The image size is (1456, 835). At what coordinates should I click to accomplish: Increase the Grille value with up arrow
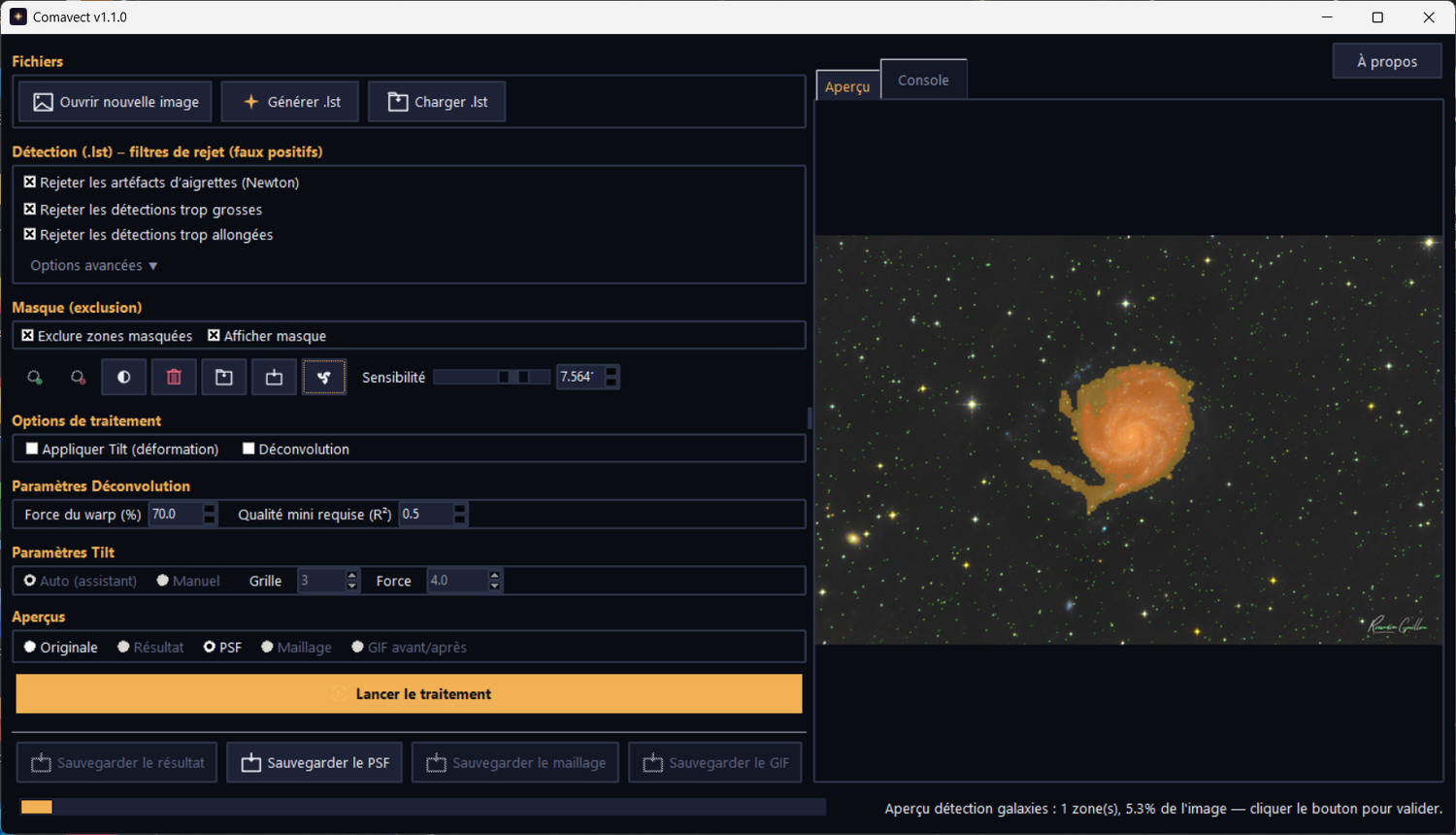(352, 575)
